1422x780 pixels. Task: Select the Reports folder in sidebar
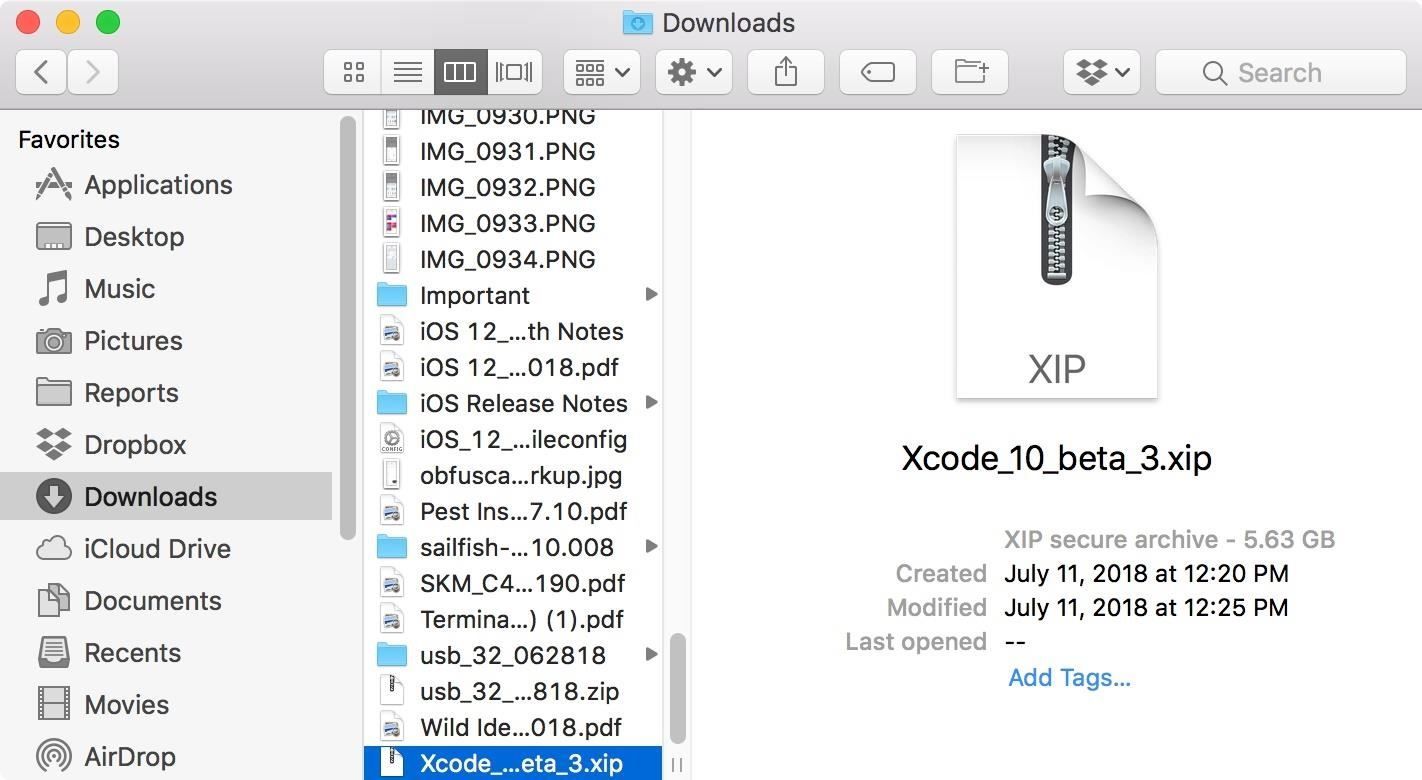(x=133, y=392)
